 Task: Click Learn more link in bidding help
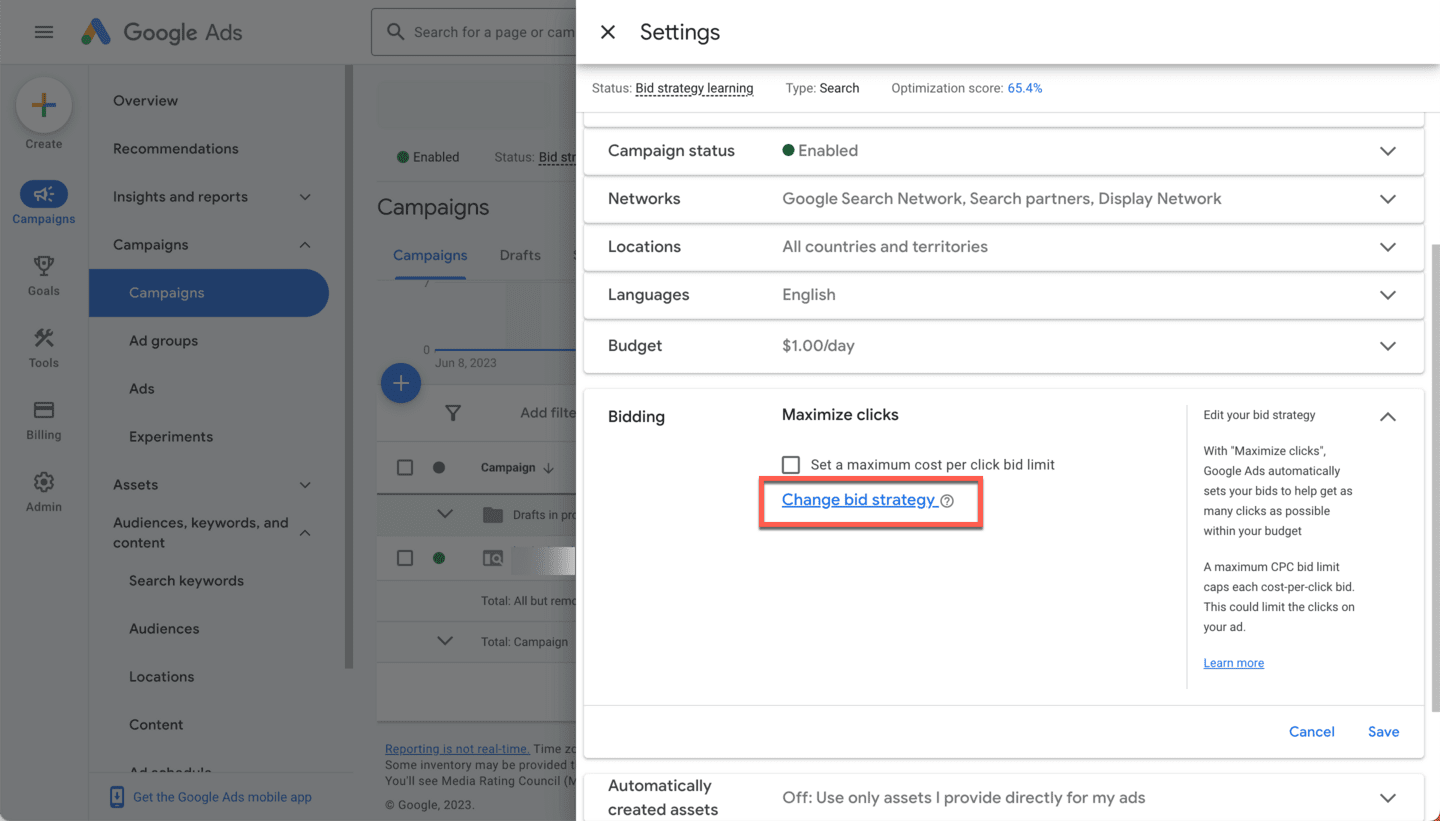pyautogui.click(x=1233, y=663)
